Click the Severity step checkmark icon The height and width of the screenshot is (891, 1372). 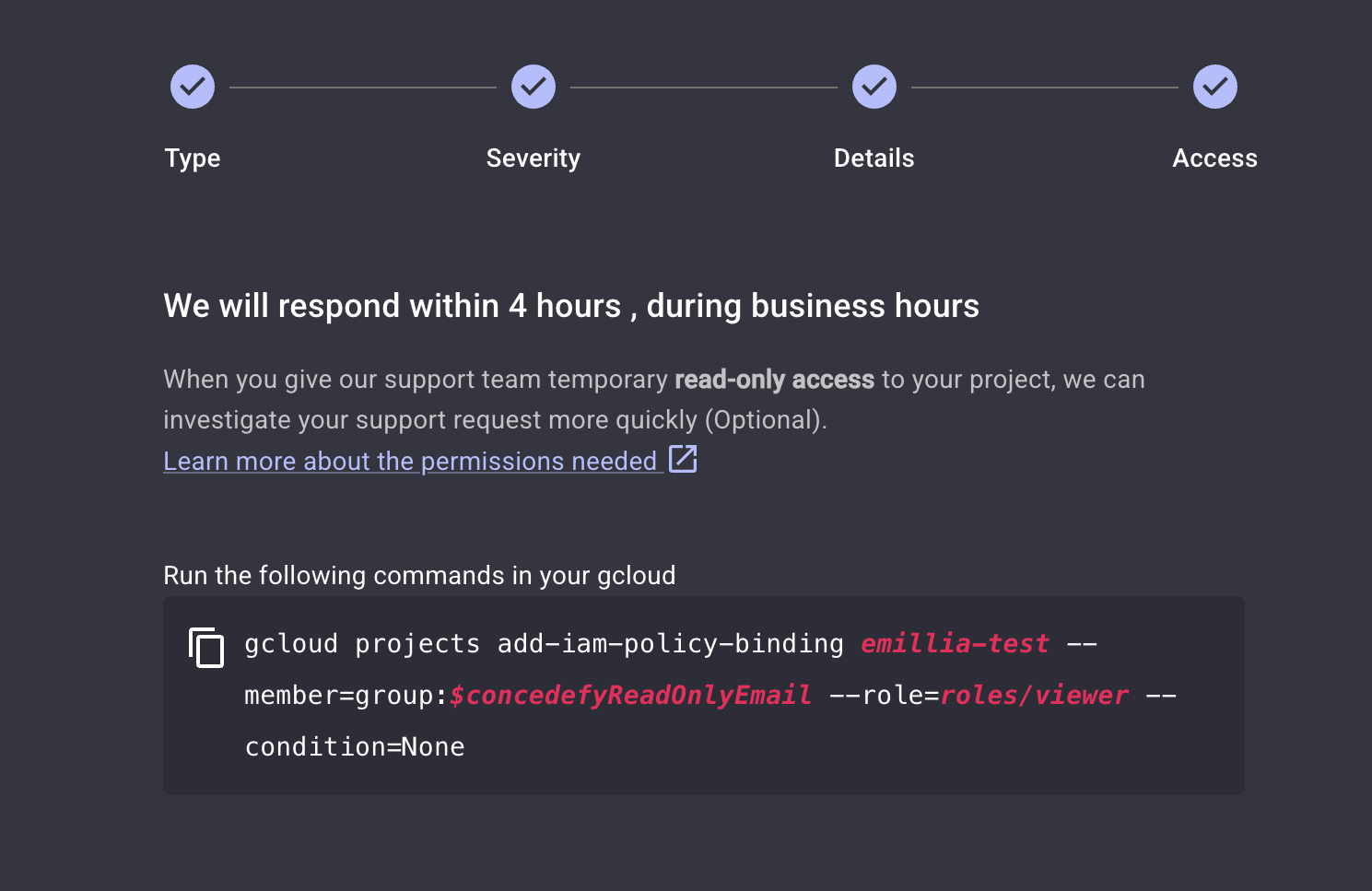pos(534,87)
